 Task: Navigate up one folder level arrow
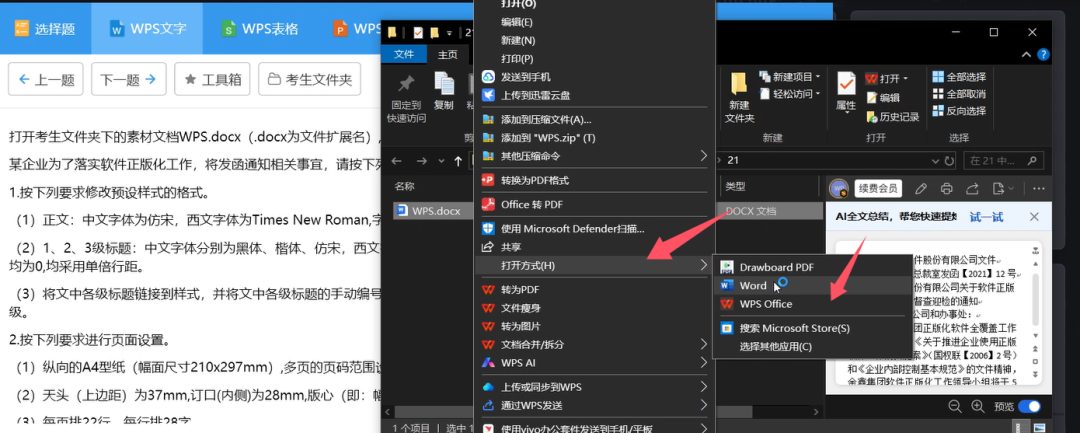(458, 161)
